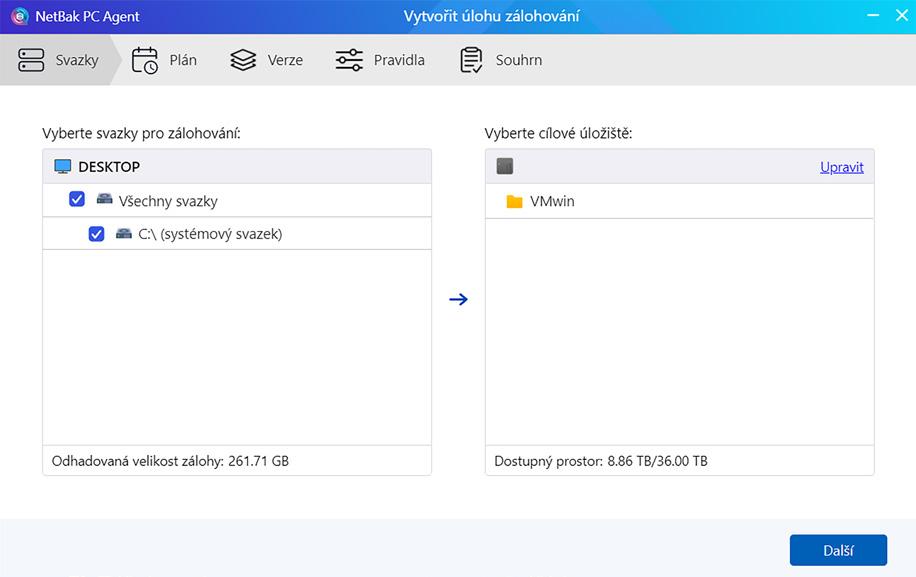Open the Verze tab
Screen dimensions: 916x577
coord(284,60)
